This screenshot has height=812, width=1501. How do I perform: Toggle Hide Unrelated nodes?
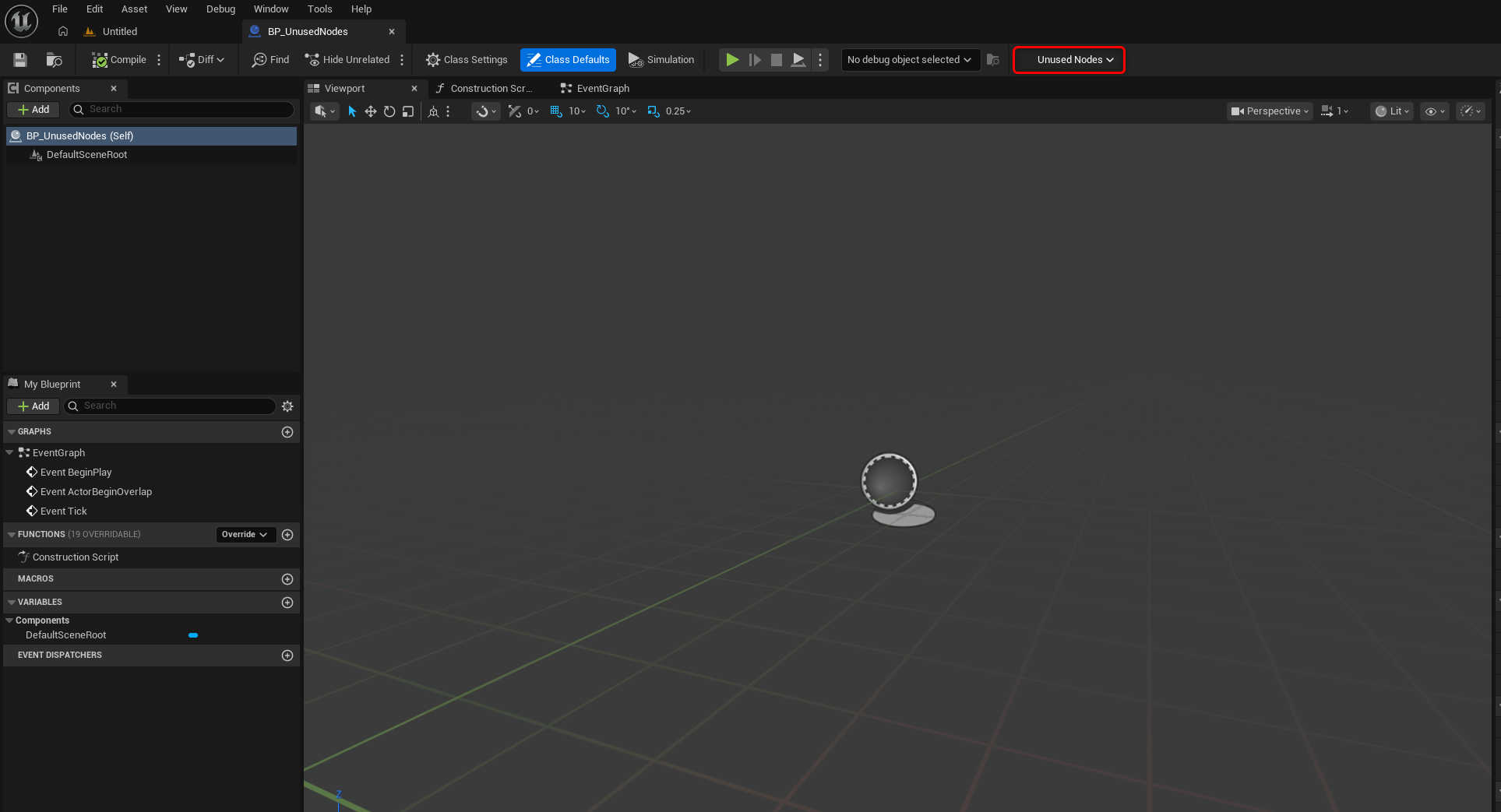pyautogui.click(x=347, y=60)
